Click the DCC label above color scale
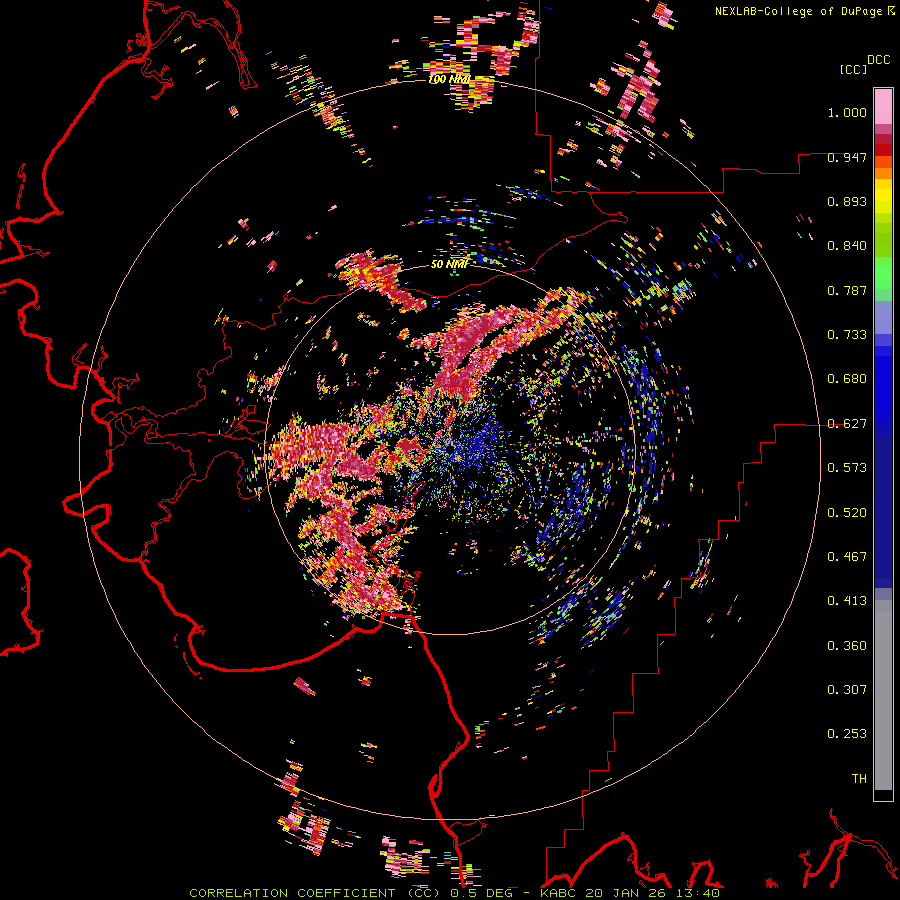The image size is (900, 900). (x=878, y=60)
